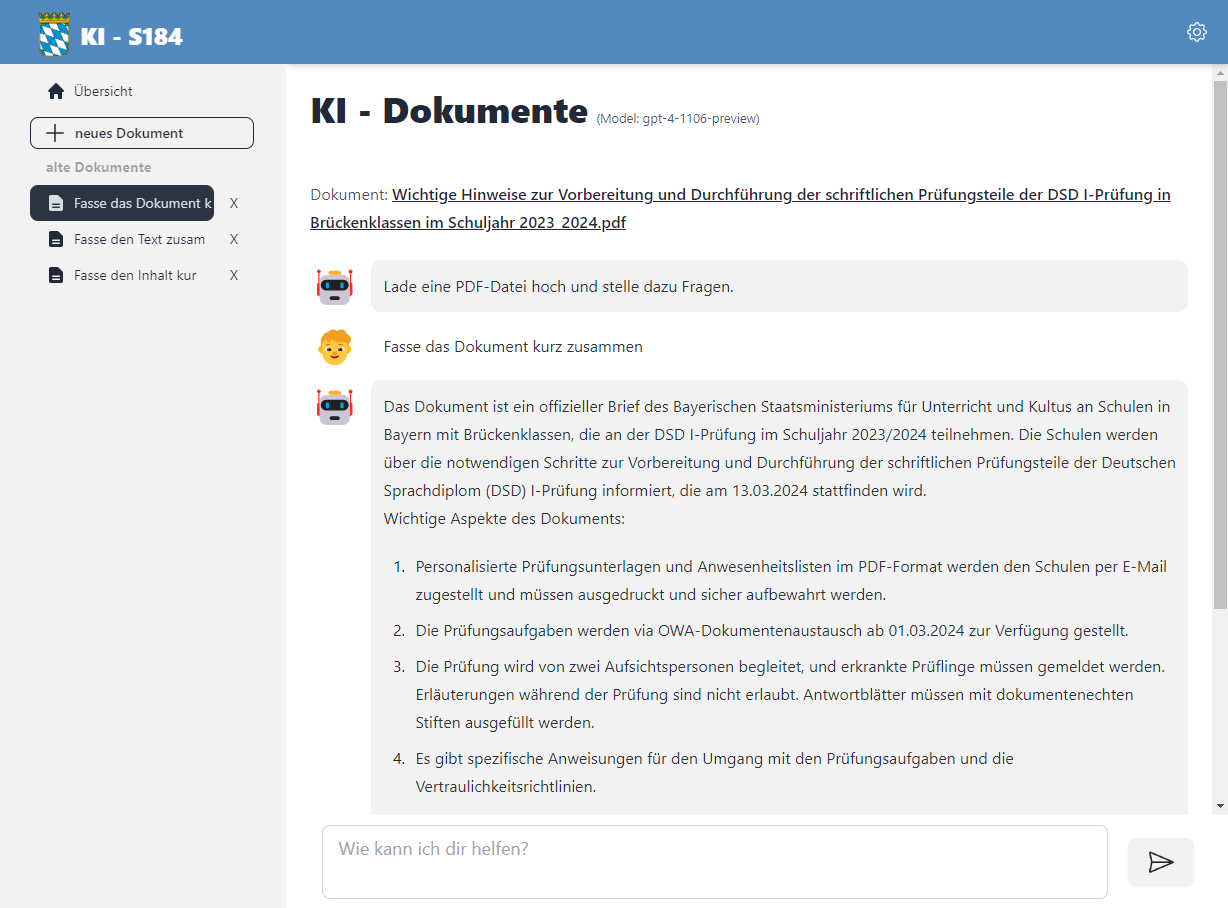Viewport: 1228px width, 908px height.
Task: Click list item 1 about 'Personalisierte Prüfungsunterlagen'
Action: point(791,580)
